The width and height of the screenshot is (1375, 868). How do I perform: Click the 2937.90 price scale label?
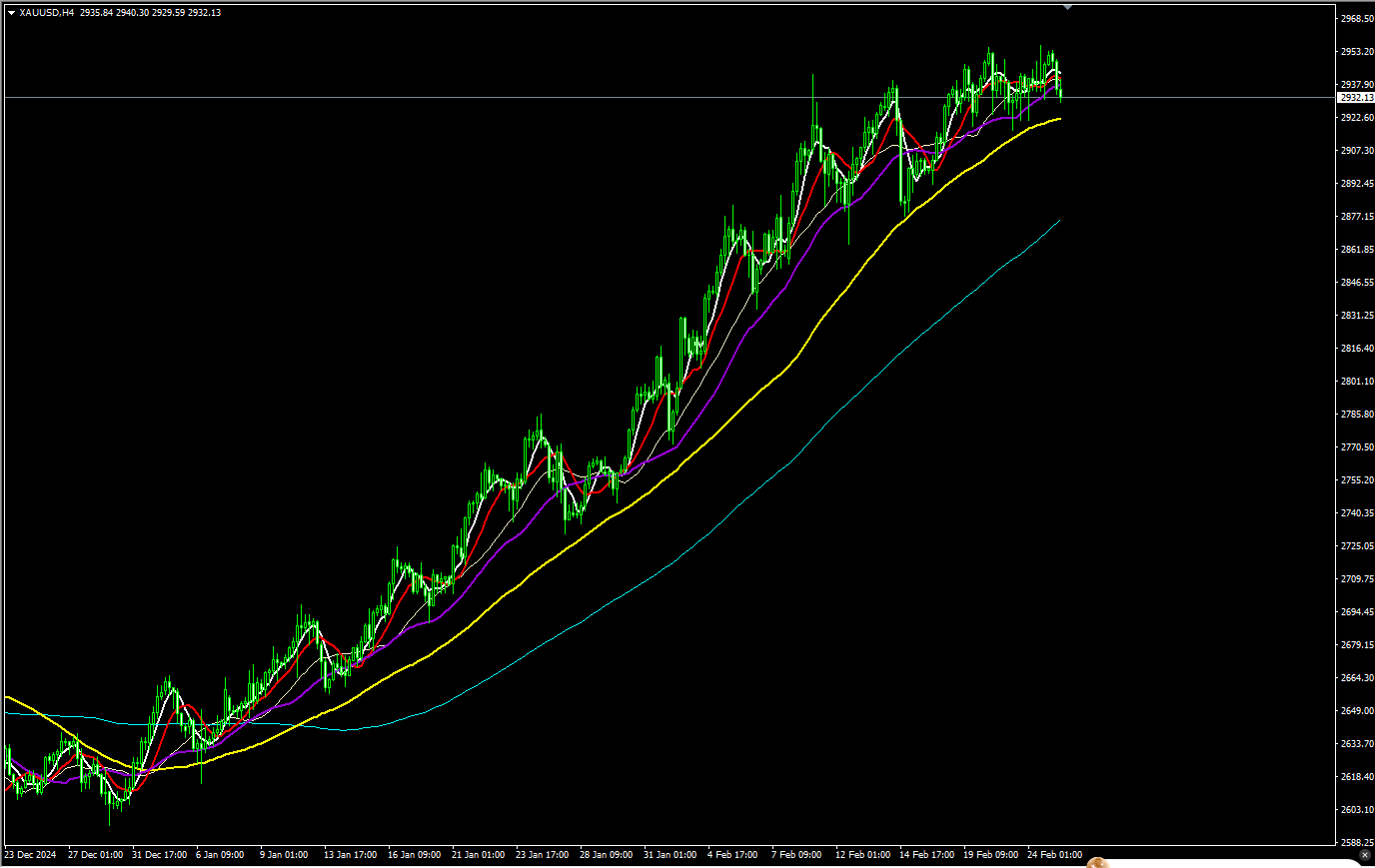(x=1357, y=85)
